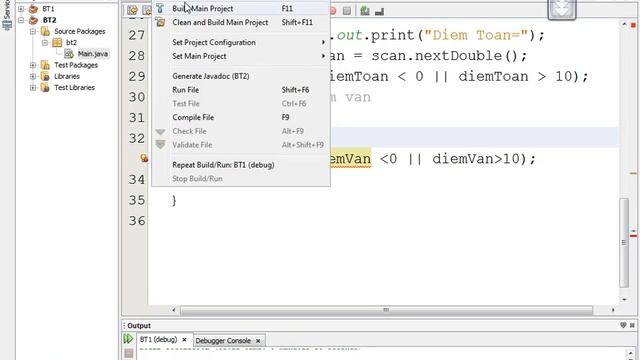This screenshot has height=360, width=640.
Task: Select Compile File from menu
Action: point(241,118)
